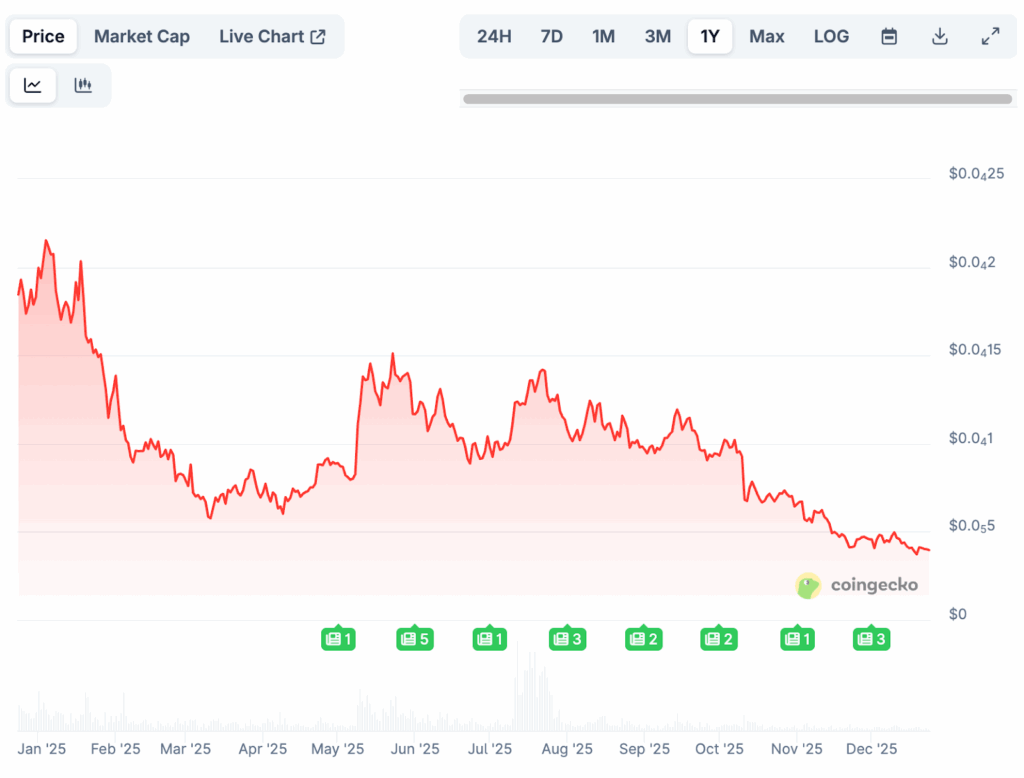Choose the Max time range
Image resolution: width=1024 pixels, height=778 pixels.
(x=766, y=36)
